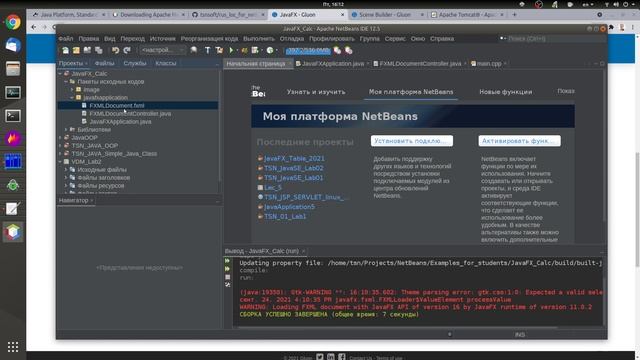Select FXMLDocument.fxml in project tree
The image size is (640, 360).
point(117,106)
